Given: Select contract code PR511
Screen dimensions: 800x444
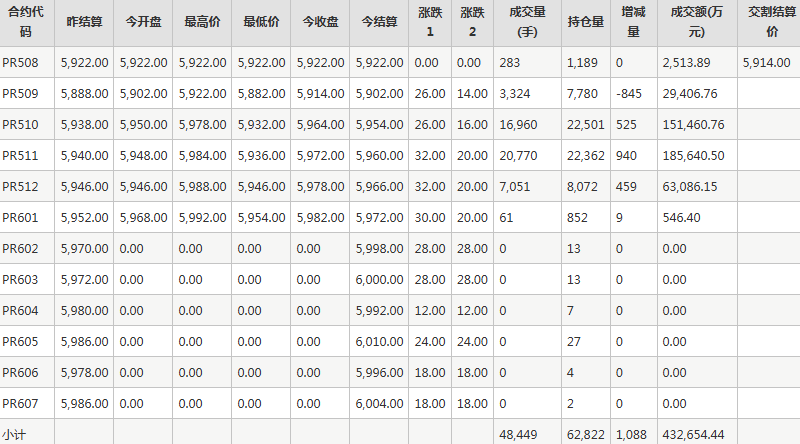Looking at the screenshot, I should pos(20,156).
